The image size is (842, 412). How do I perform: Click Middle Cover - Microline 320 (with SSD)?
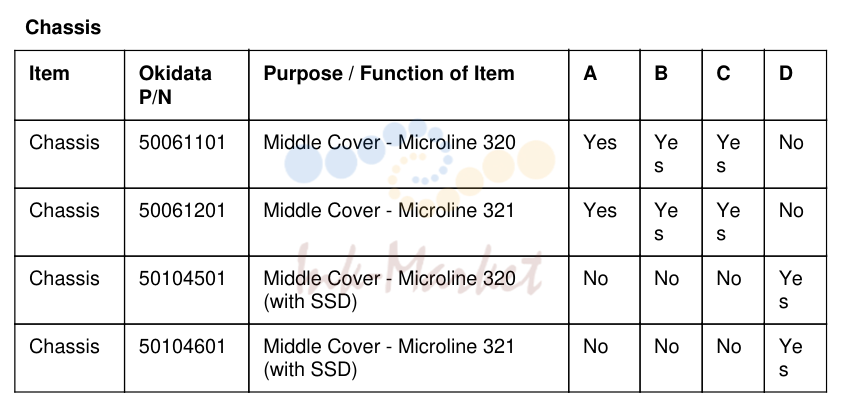(x=389, y=290)
